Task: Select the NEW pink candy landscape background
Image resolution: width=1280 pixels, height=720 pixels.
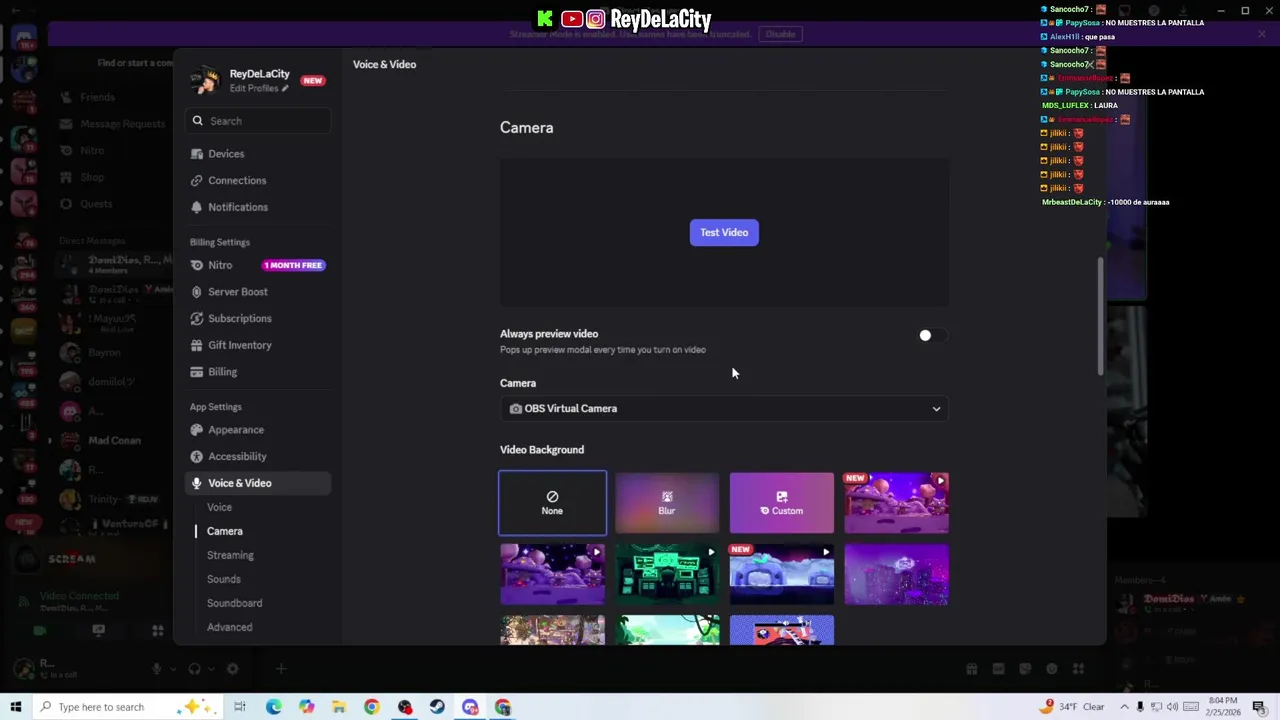Action: [896, 503]
